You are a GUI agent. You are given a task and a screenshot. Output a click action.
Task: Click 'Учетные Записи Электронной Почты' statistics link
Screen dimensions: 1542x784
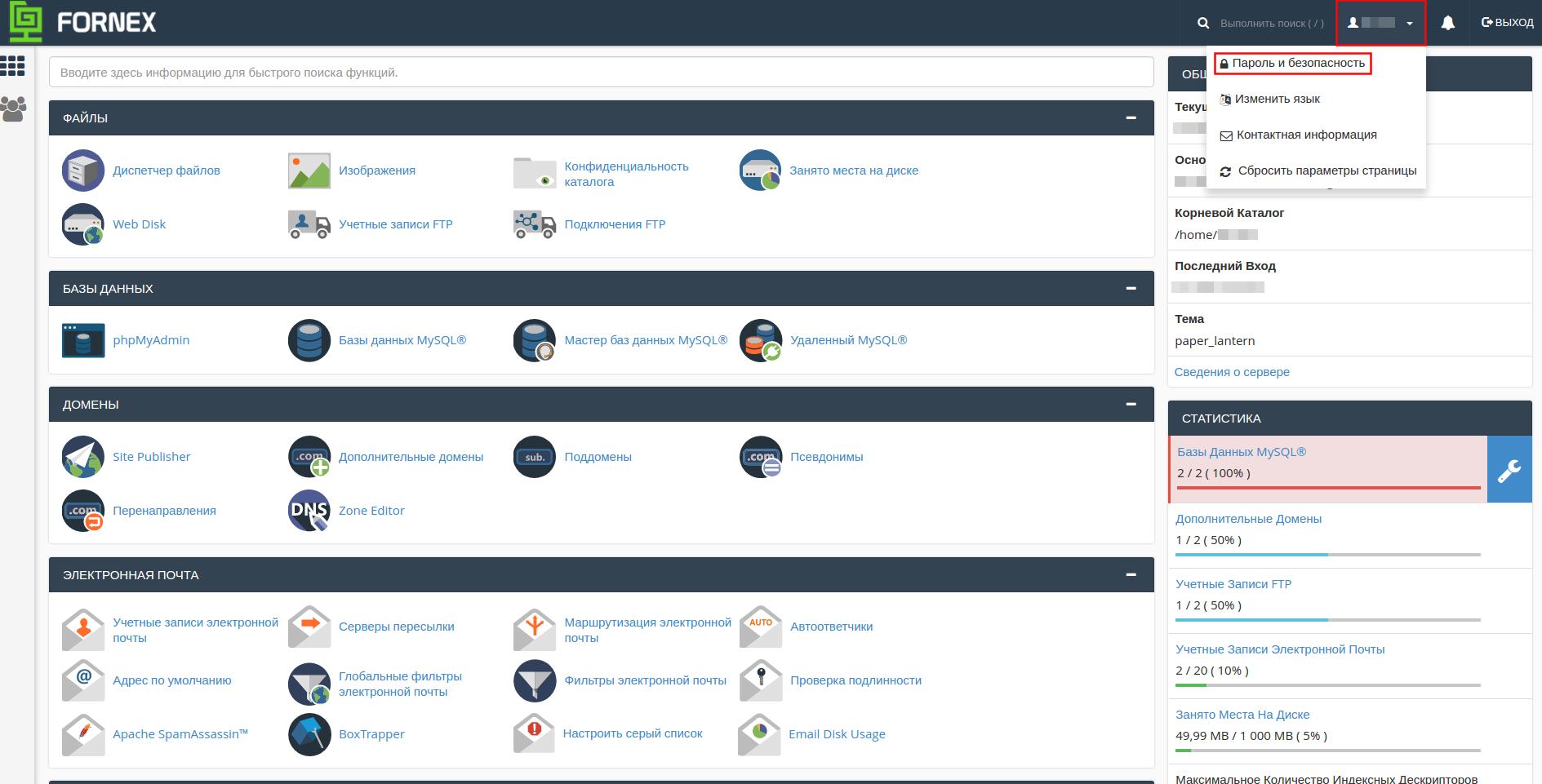coord(1280,649)
